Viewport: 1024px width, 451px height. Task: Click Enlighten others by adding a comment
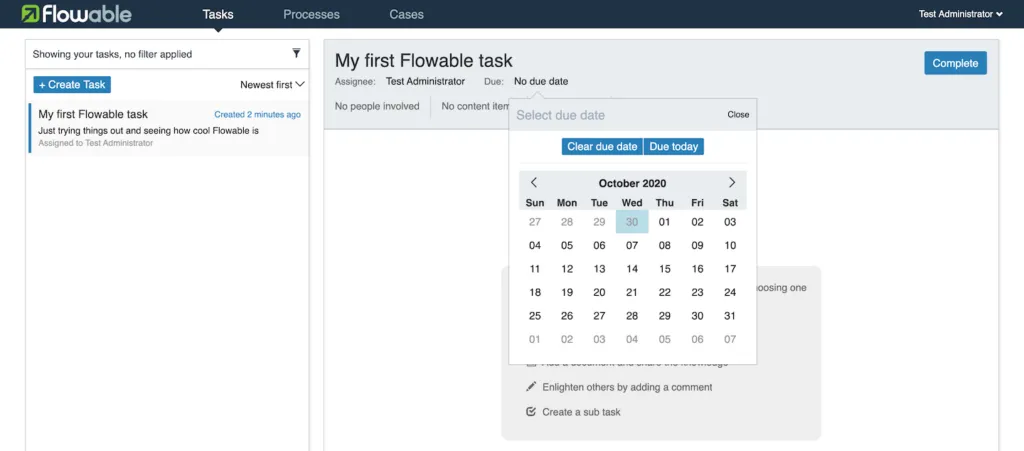tap(627, 387)
